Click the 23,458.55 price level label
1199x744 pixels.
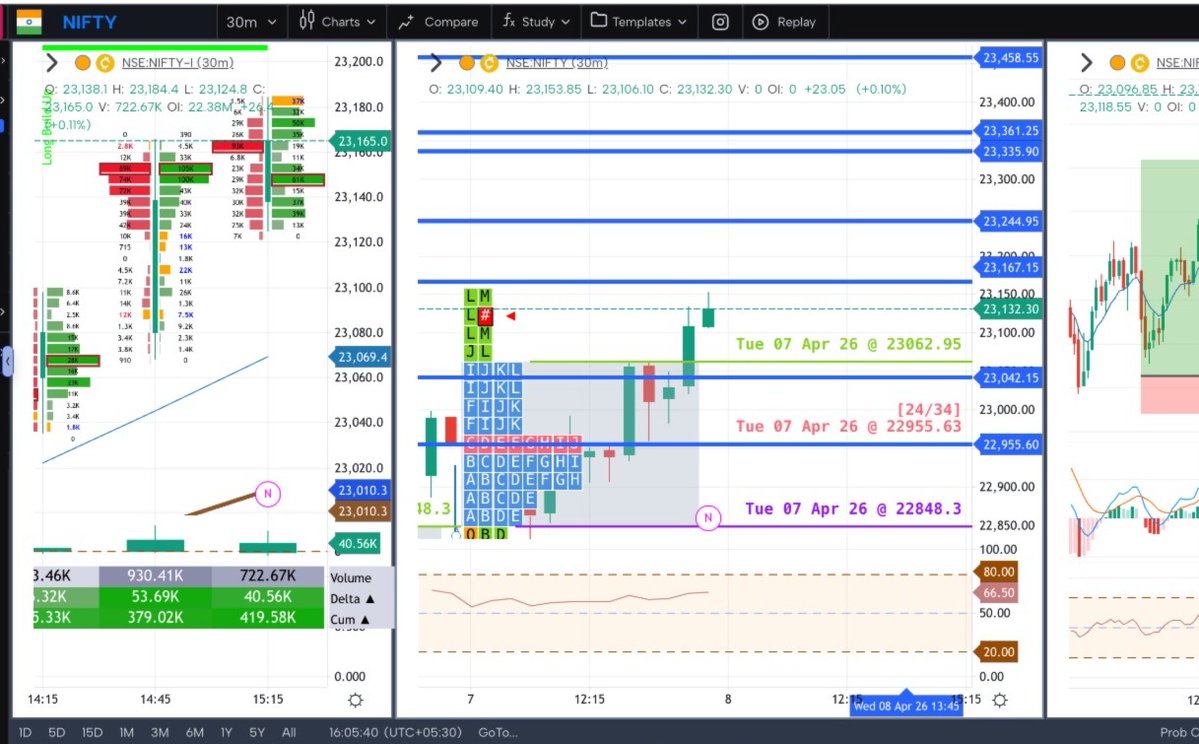(1009, 57)
